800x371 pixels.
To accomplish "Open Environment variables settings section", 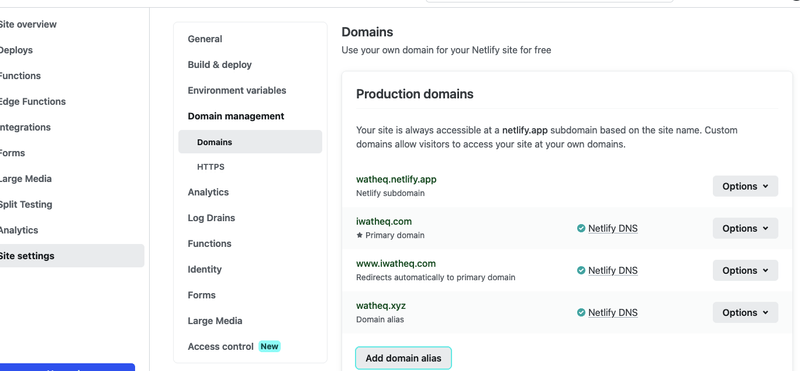I will tap(237, 90).
